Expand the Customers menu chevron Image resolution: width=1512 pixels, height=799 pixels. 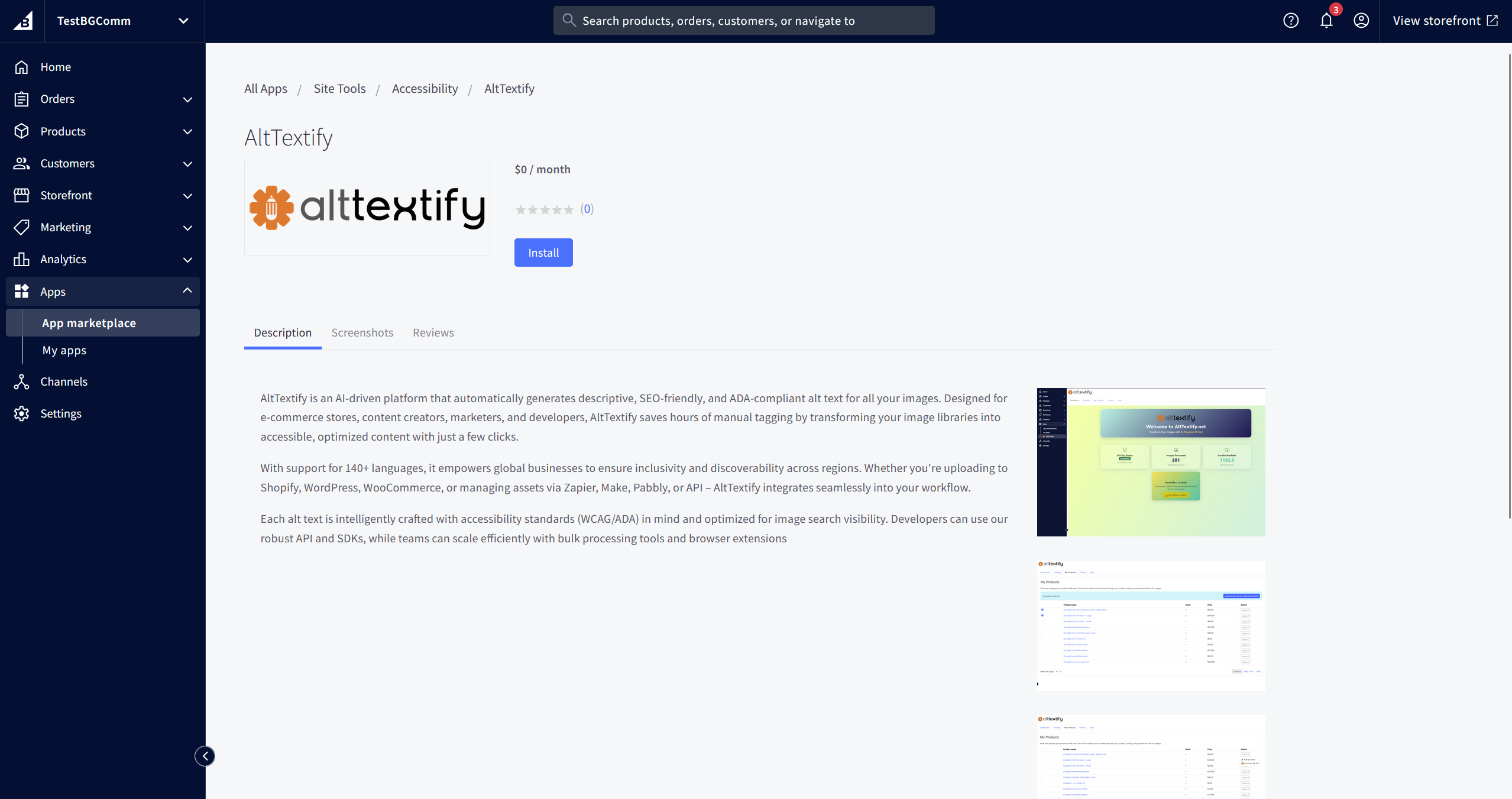187,164
